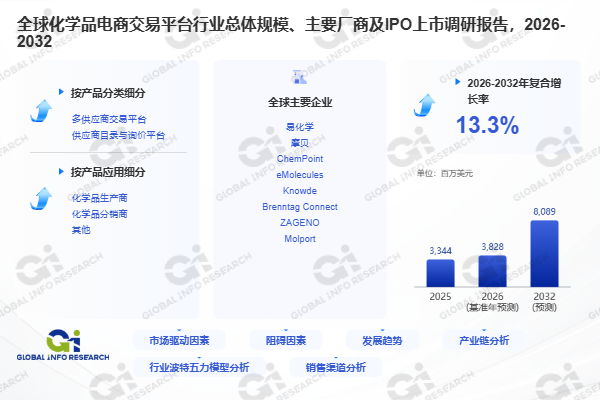Click the 2026 bar in chart
The width and height of the screenshot is (600, 400).
point(492,271)
